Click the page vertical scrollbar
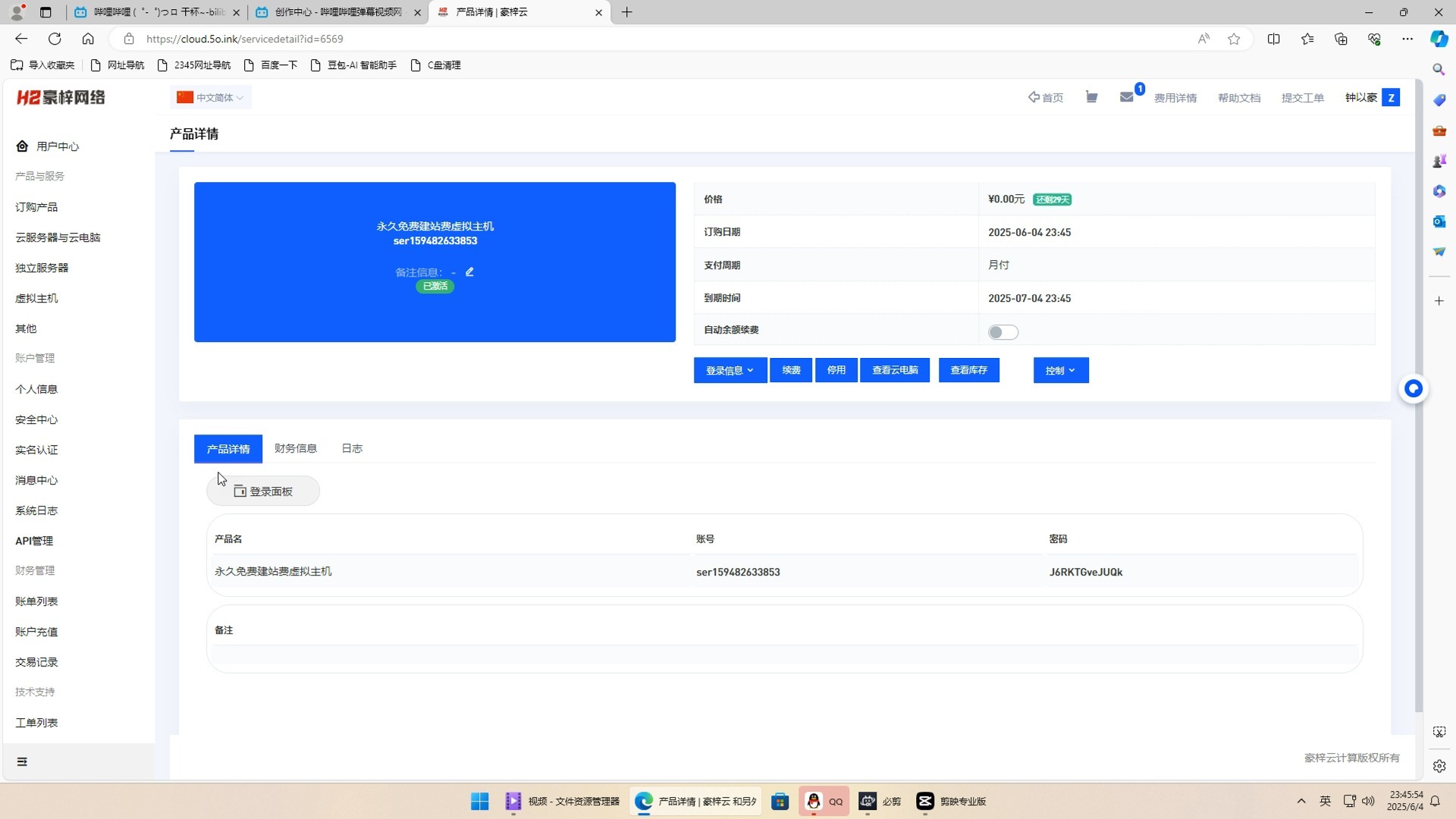Viewport: 1456px width, 819px height. pos(1419,394)
